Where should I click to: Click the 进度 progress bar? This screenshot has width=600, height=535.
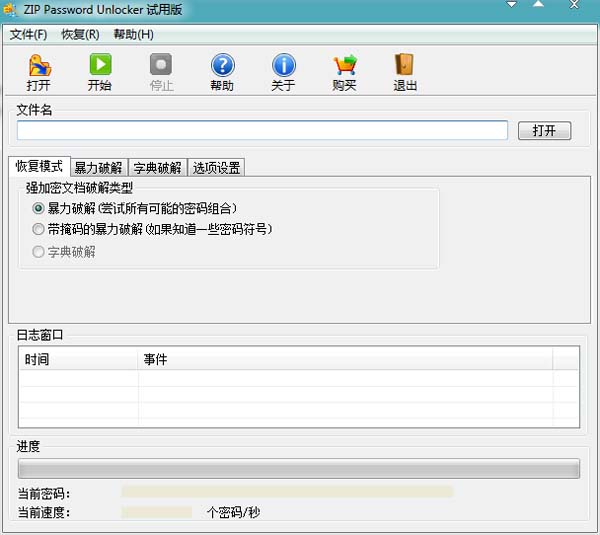coord(299,469)
